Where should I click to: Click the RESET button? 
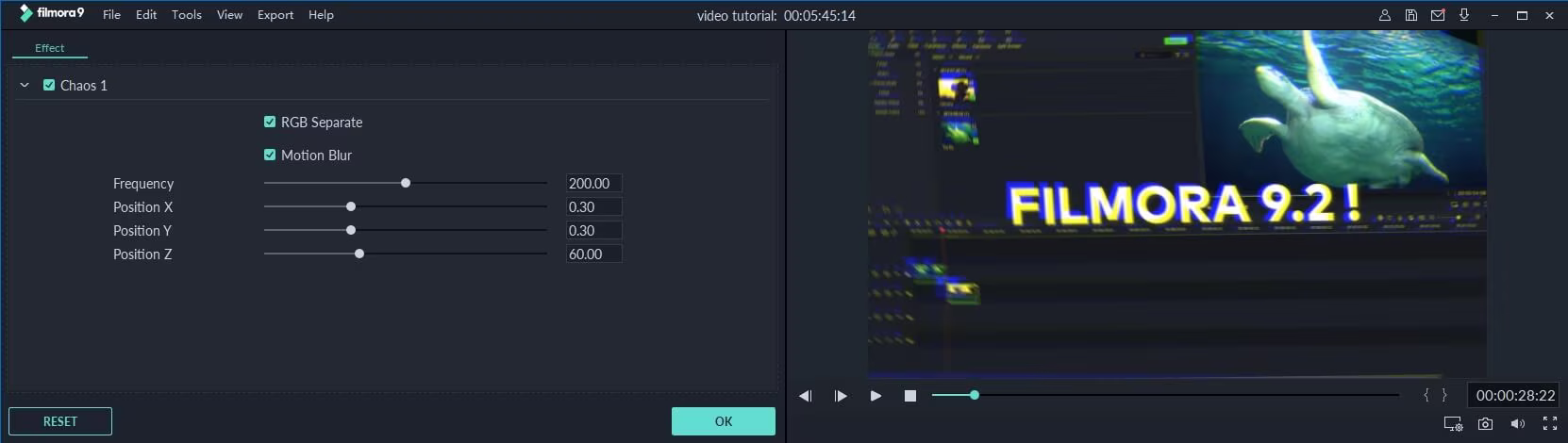coord(60,421)
